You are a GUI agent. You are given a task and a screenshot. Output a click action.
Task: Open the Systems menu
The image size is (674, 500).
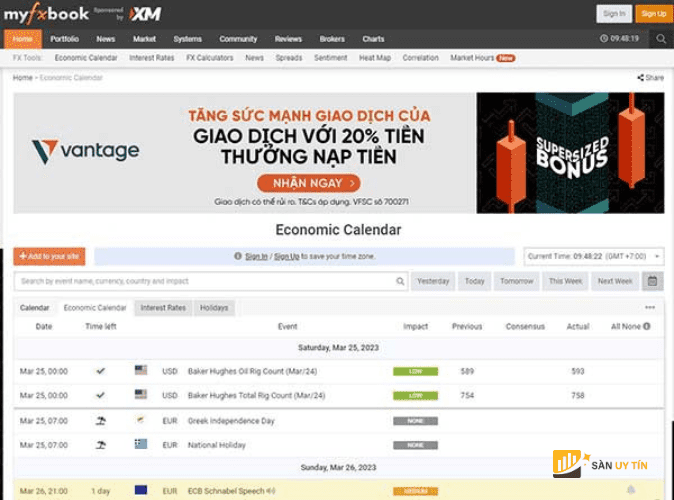187,39
